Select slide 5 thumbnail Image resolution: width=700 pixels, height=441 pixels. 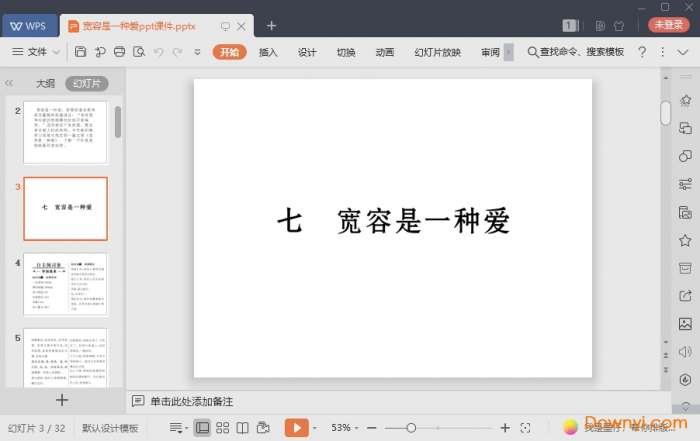pos(65,358)
